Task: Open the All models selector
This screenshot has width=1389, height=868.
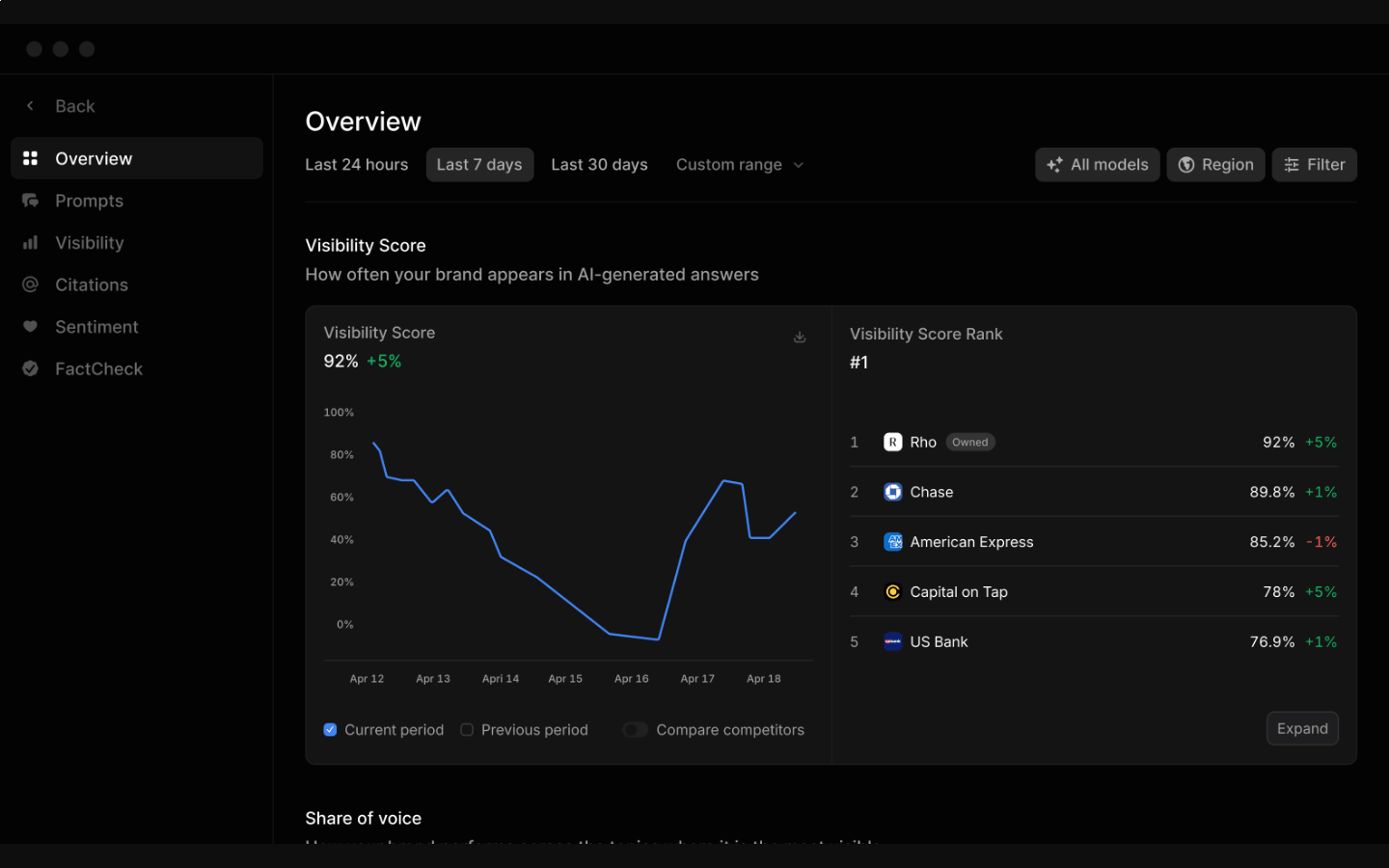Action: 1098,165
